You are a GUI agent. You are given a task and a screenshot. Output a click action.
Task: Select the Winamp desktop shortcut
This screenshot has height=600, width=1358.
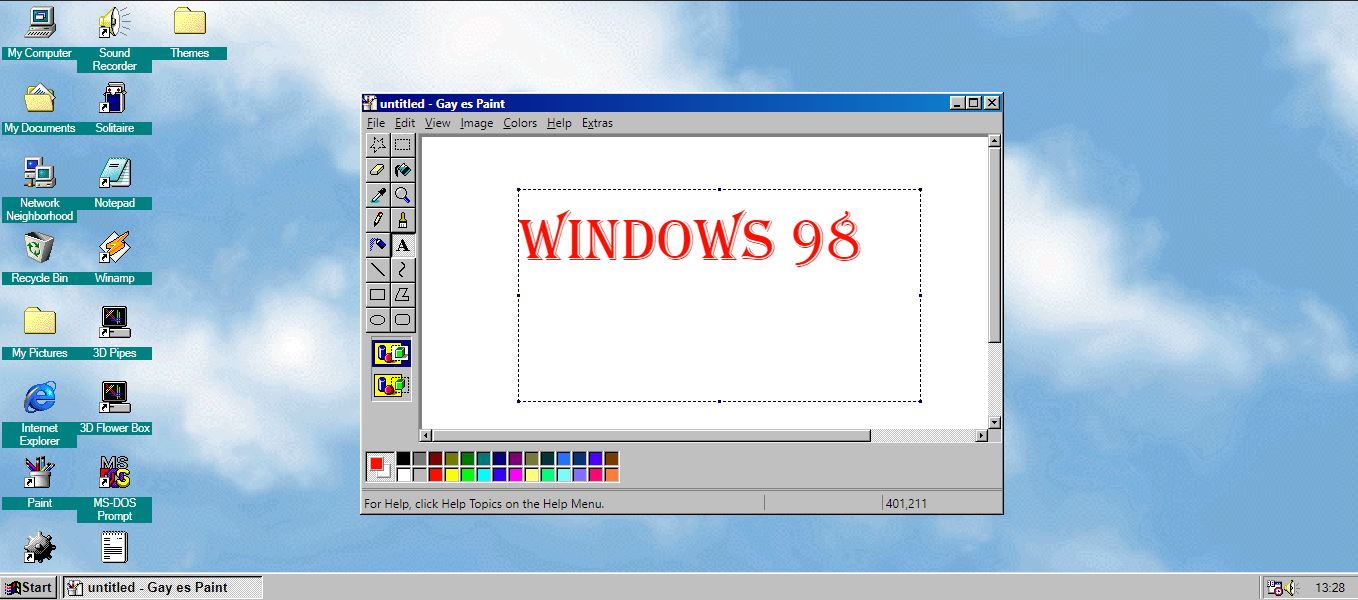click(x=114, y=258)
